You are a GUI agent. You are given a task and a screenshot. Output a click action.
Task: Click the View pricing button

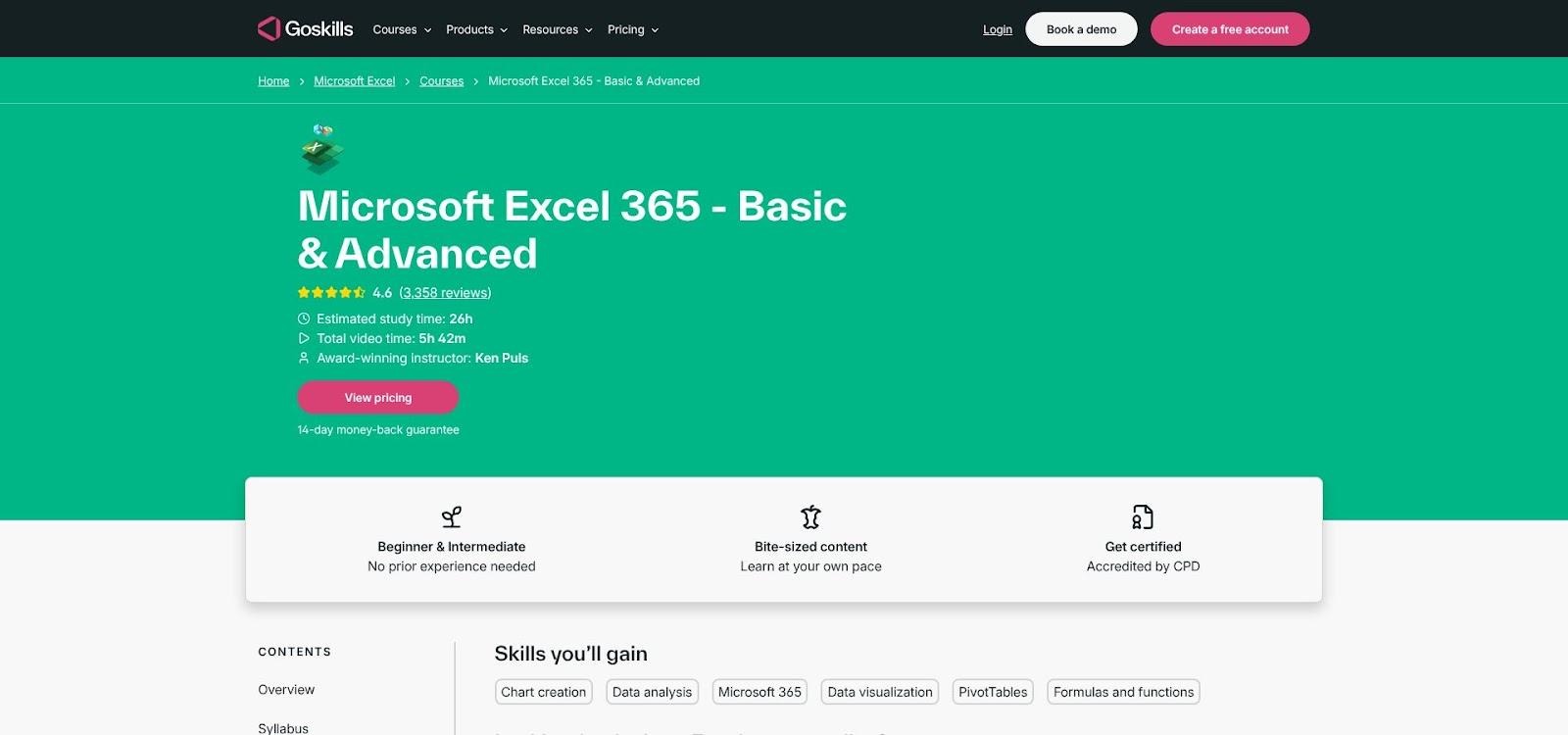coord(378,398)
